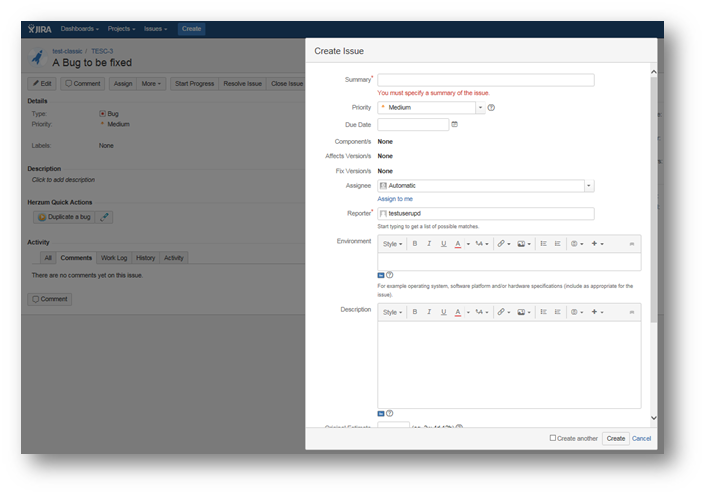706x496 pixels.
Task: Collapse the Environment editor toolbar
Action: coord(631,243)
